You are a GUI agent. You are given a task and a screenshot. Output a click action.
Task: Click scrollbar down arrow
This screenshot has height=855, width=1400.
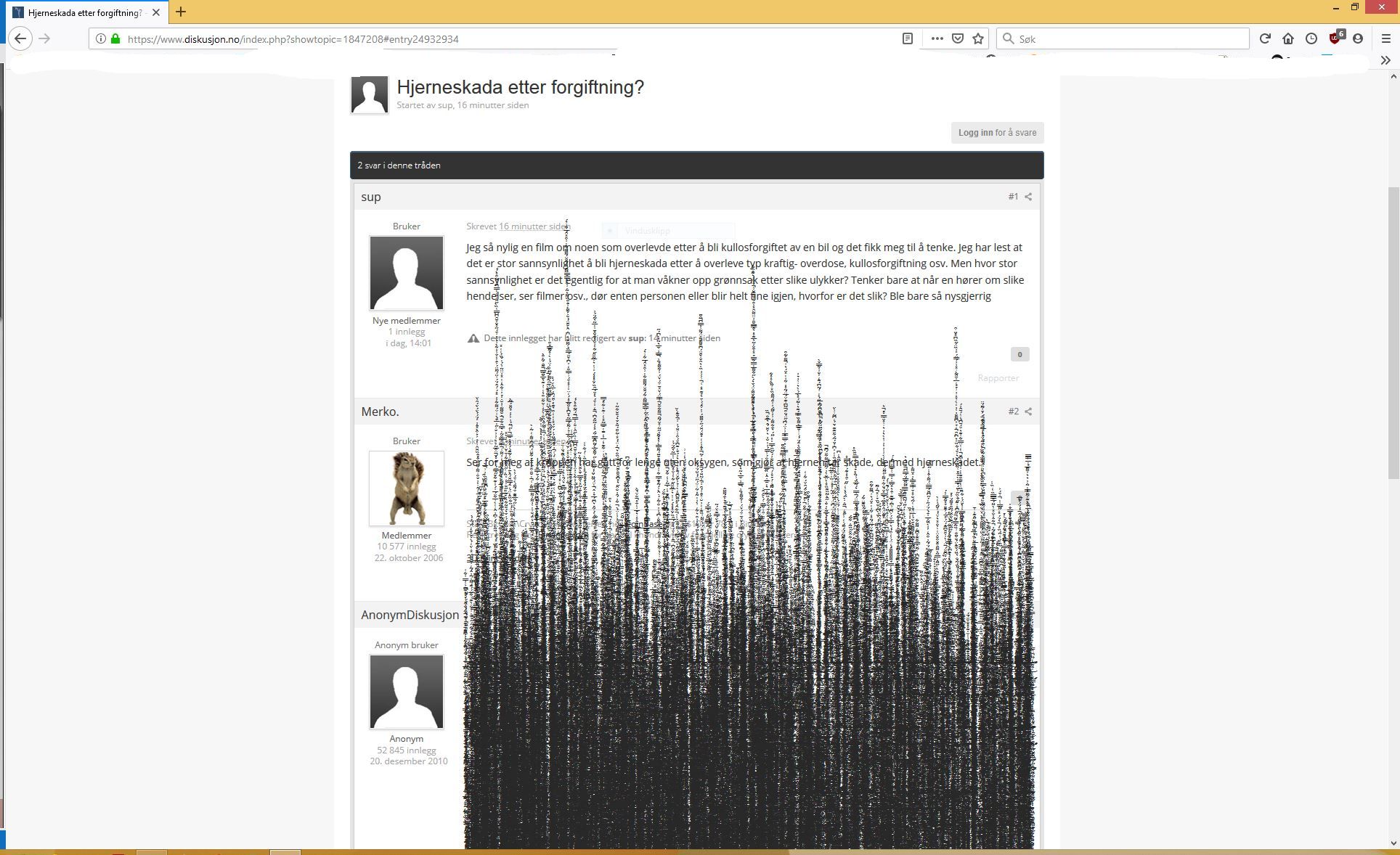(x=1393, y=843)
